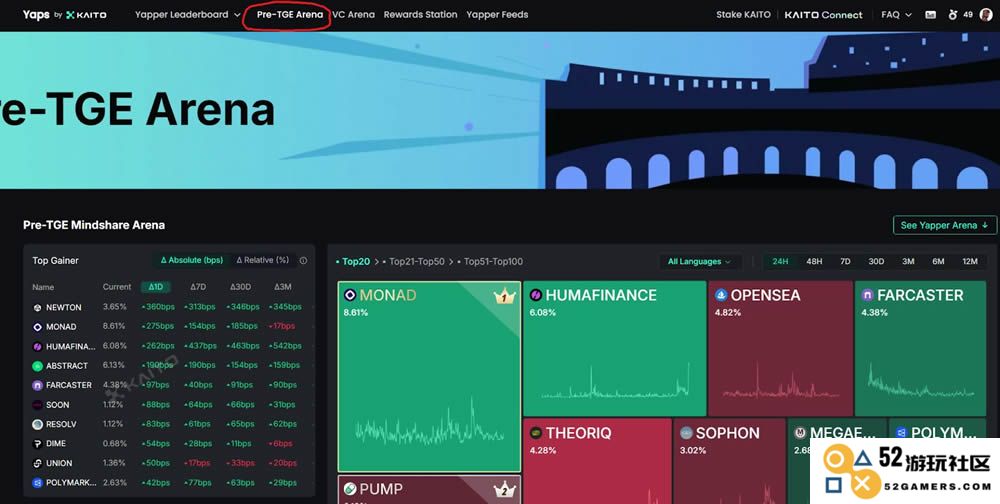Switch to Relative (%) view
The width and height of the screenshot is (1000, 504).
(x=263, y=260)
